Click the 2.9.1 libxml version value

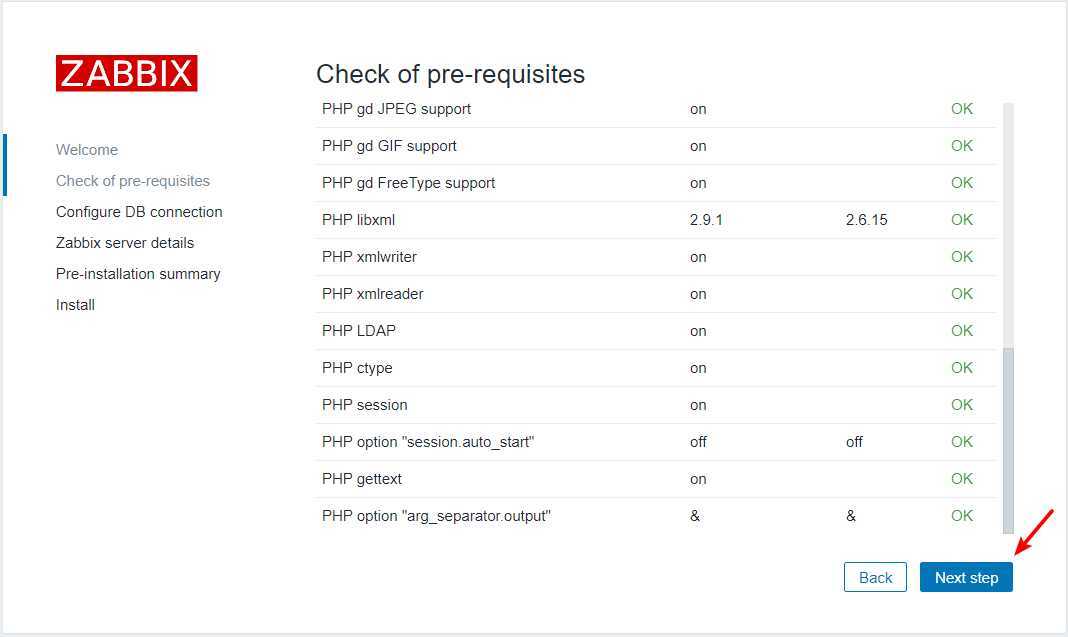[x=706, y=220]
